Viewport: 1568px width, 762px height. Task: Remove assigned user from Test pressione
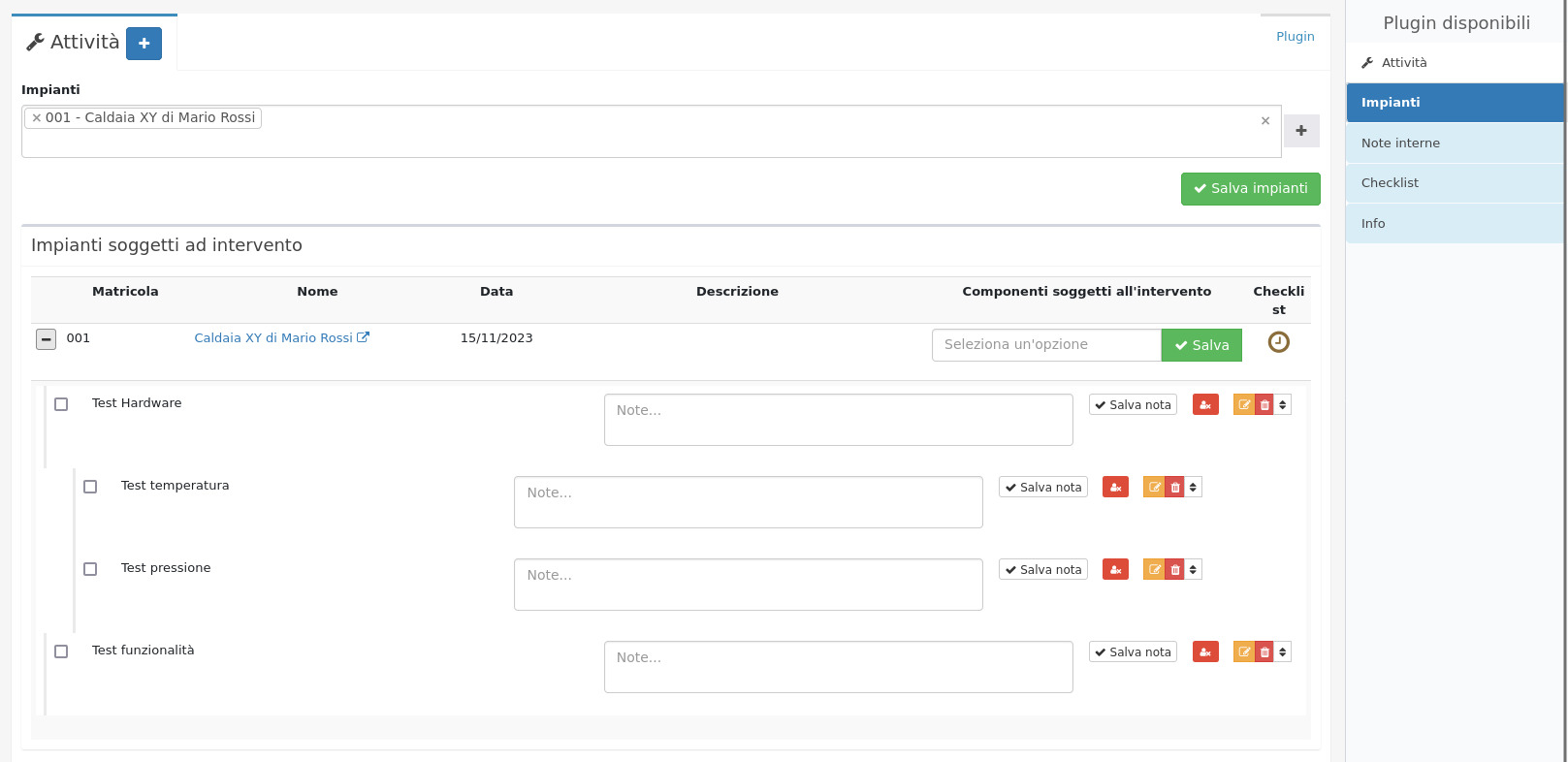[1115, 570]
